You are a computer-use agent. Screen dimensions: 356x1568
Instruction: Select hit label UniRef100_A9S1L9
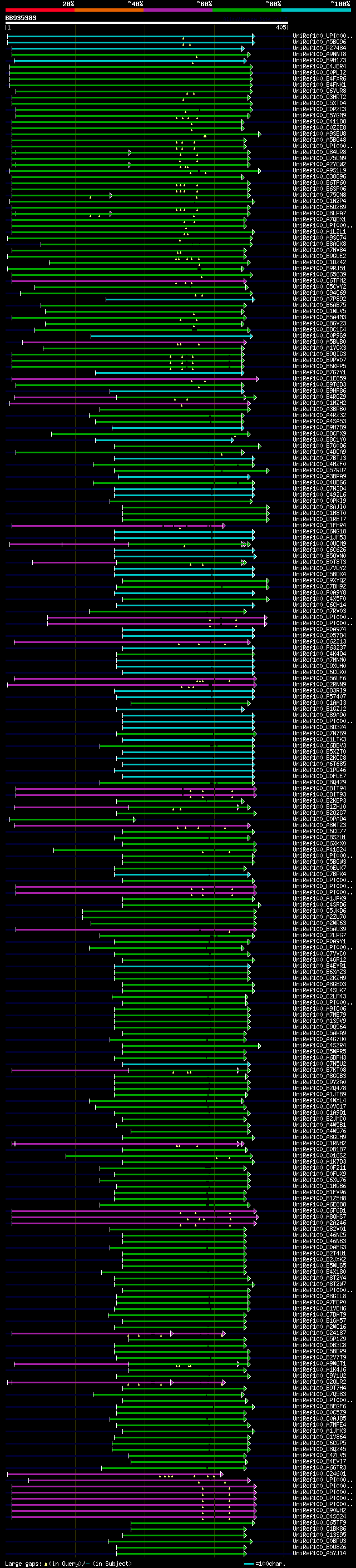click(319, 170)
